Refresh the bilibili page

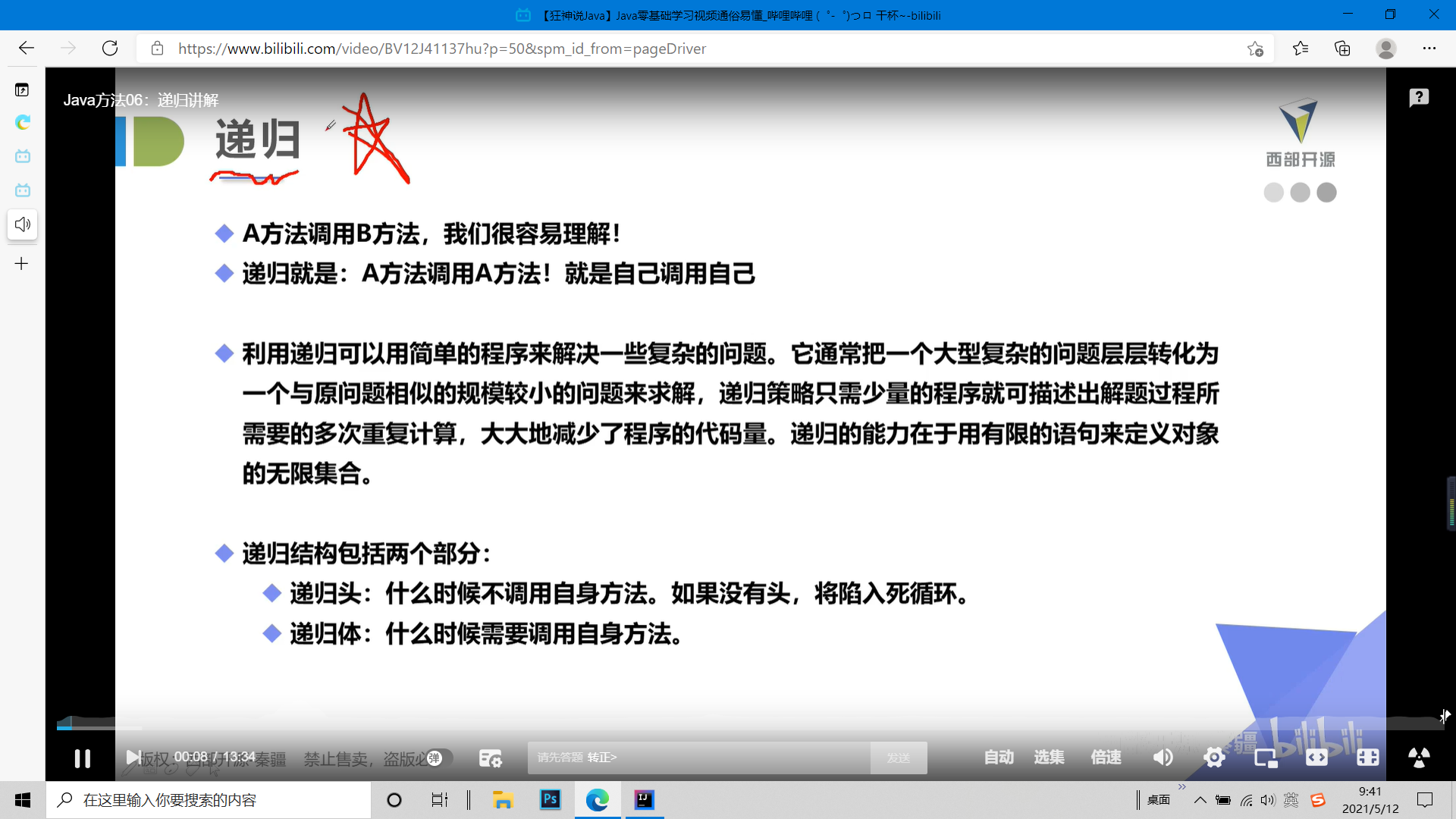click(x=110, y=49)
